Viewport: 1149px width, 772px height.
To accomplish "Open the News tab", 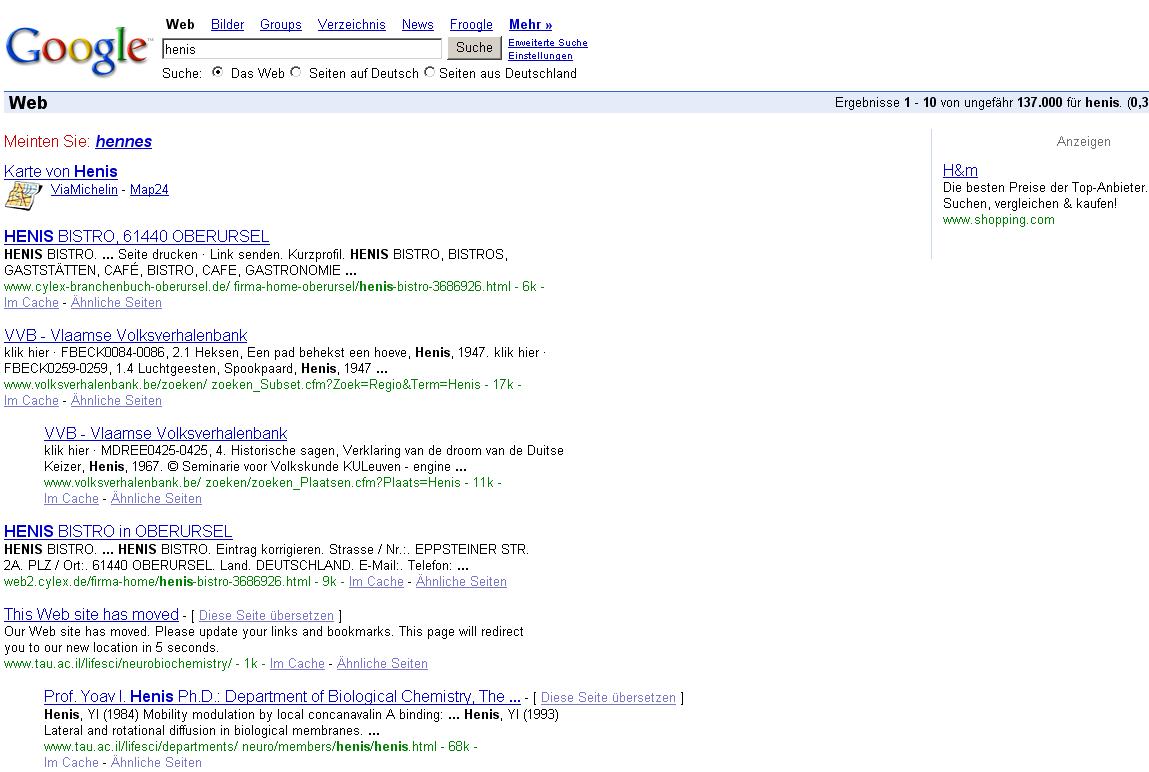I will click(418, 24).
